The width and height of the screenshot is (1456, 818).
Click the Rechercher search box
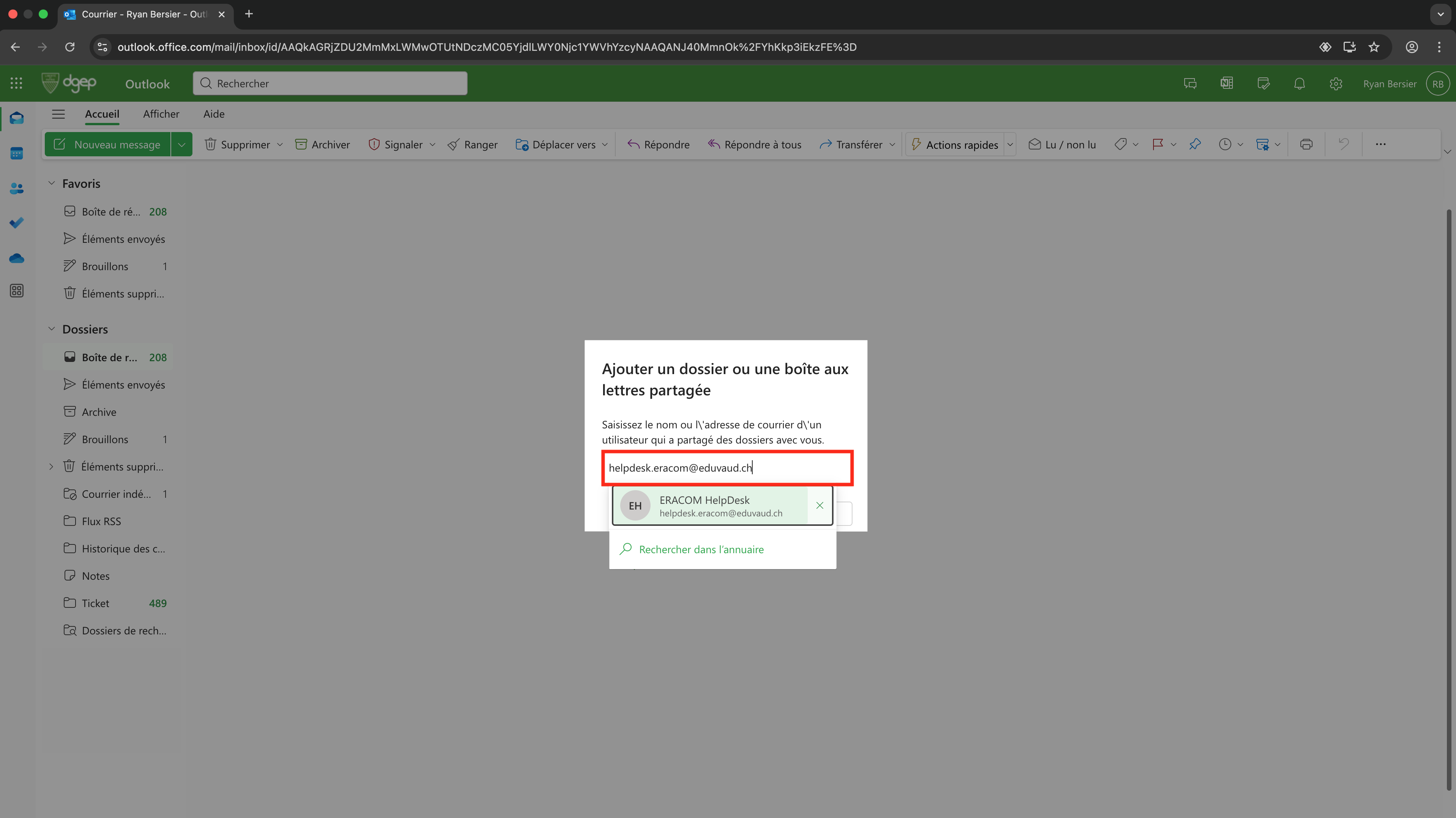coord(330,83)
